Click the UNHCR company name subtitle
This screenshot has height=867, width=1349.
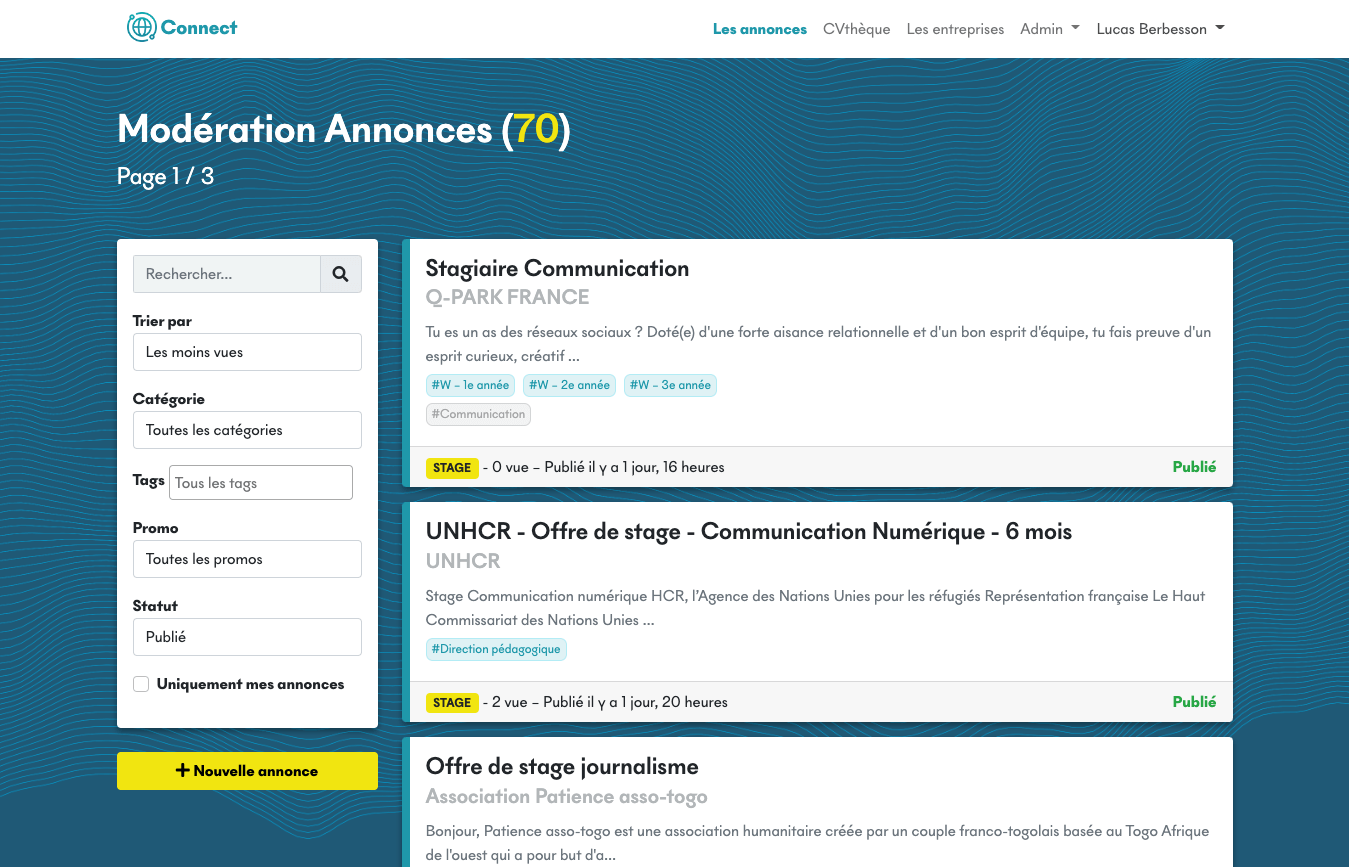[x=463, y=561]
